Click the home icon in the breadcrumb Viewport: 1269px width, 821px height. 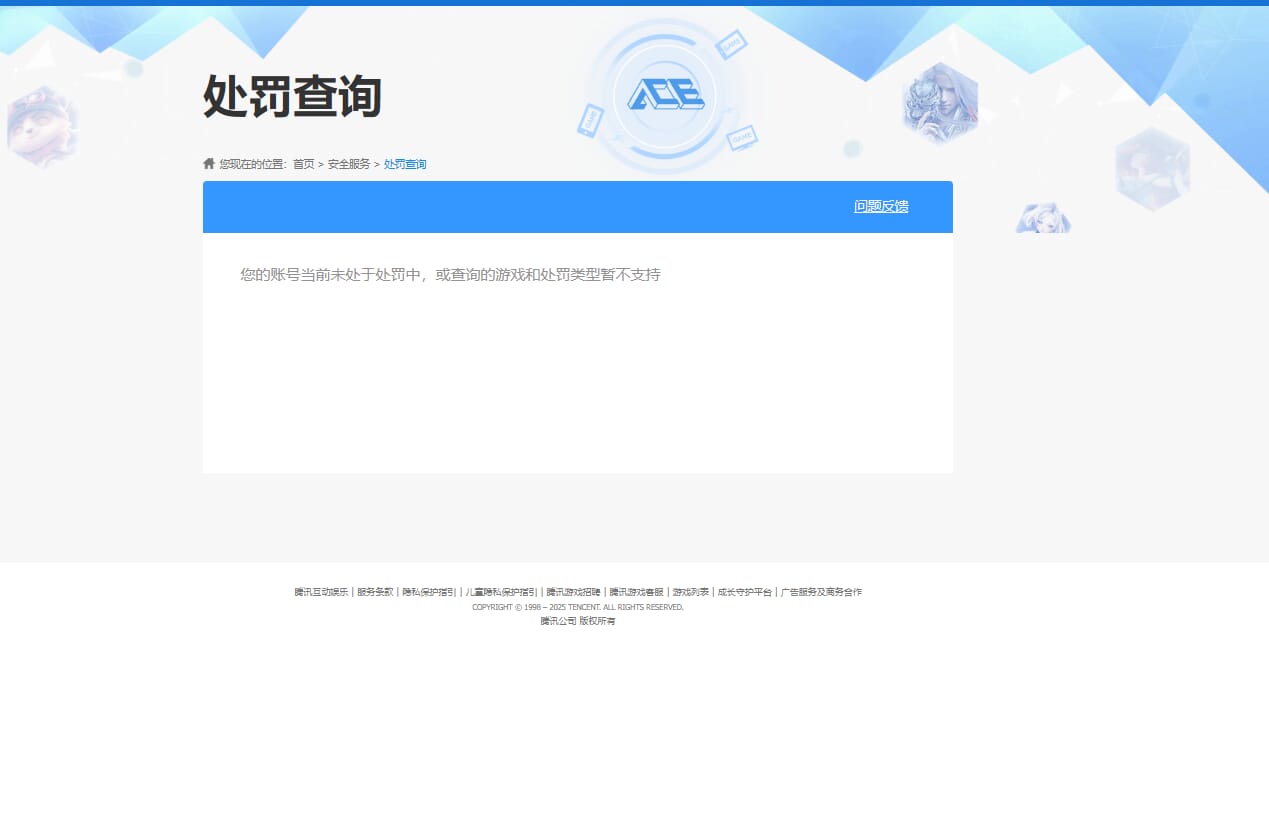(x=208, y=163)
